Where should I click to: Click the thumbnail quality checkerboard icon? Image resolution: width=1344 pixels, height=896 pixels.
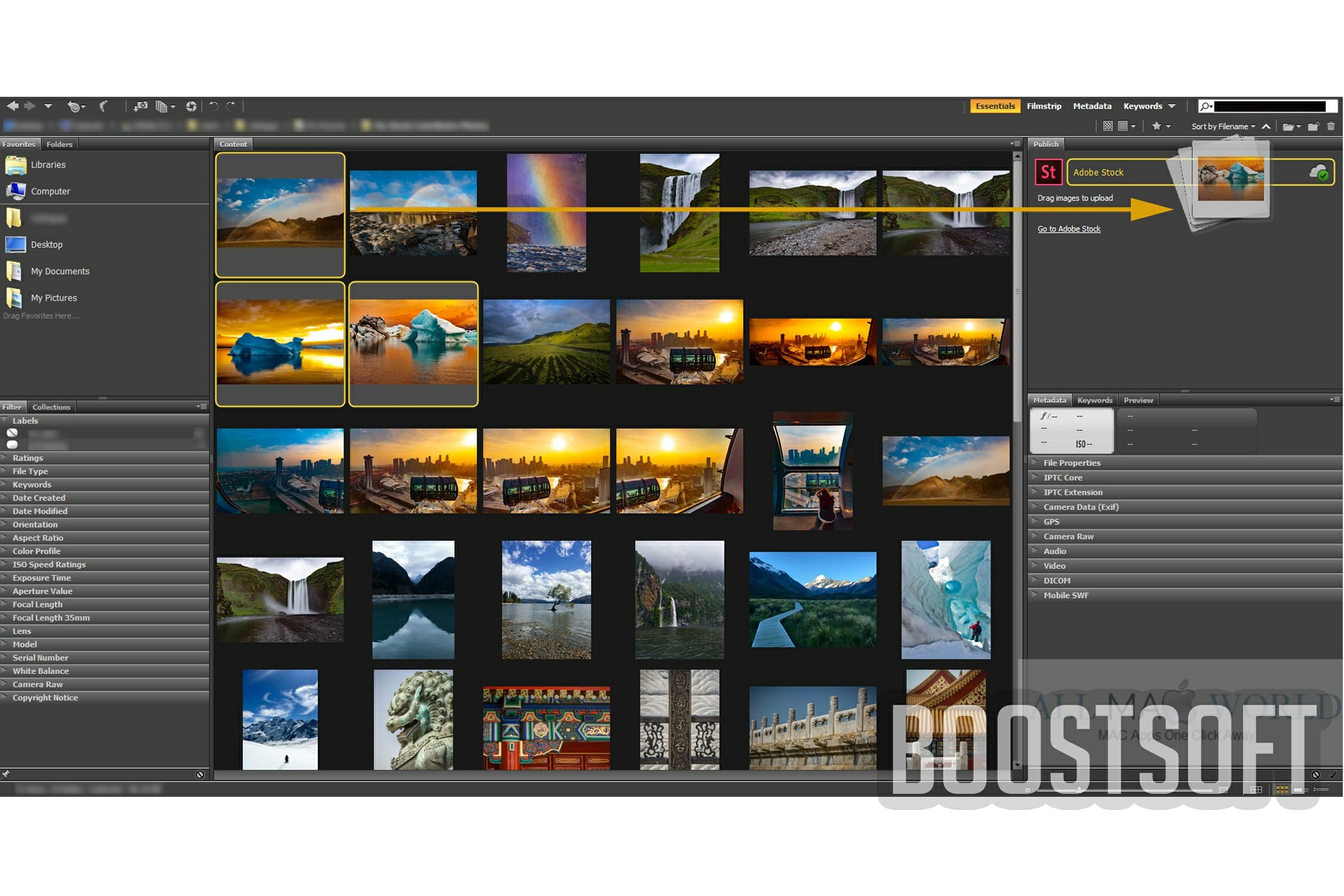1108,126
